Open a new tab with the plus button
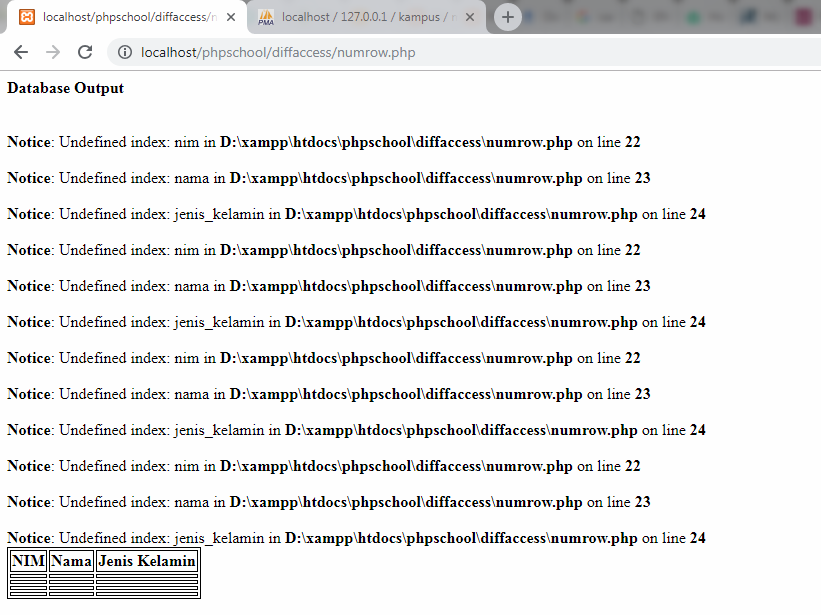 [x=507, y=16]
